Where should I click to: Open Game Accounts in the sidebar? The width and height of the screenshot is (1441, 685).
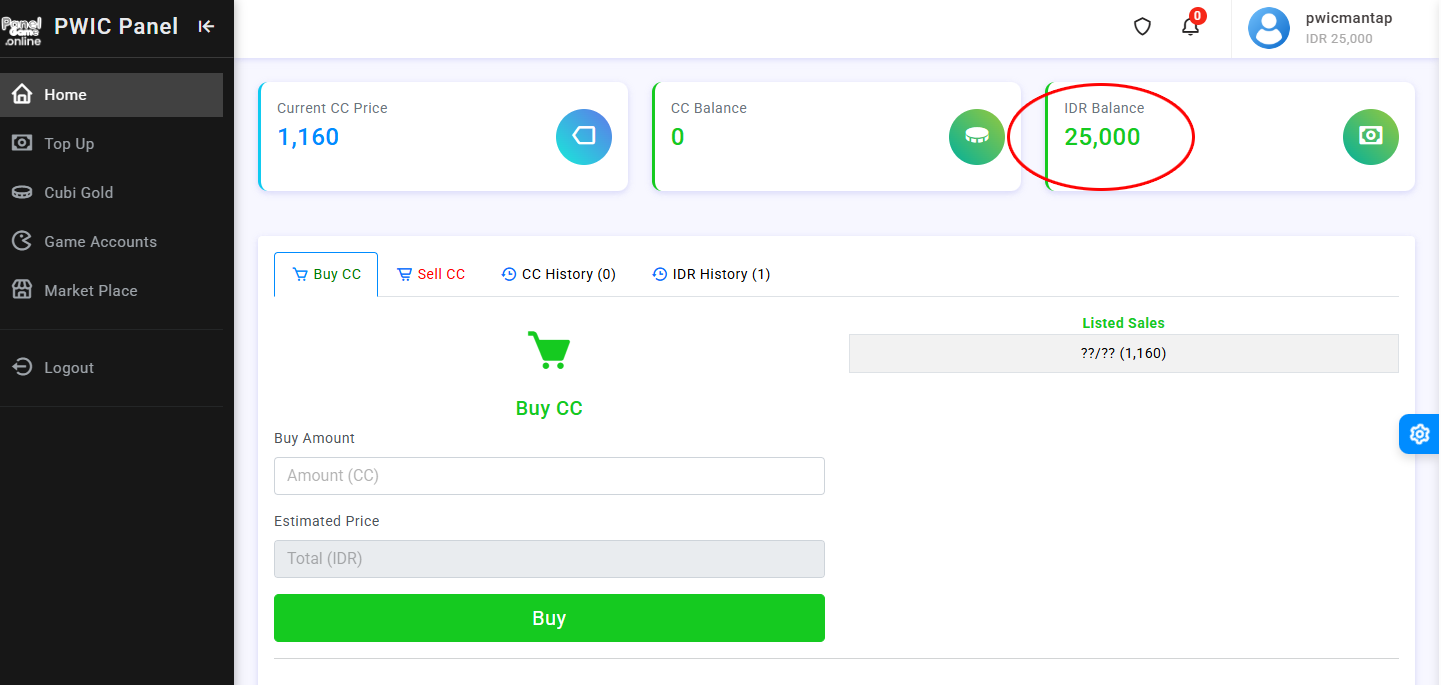point(100,242)
